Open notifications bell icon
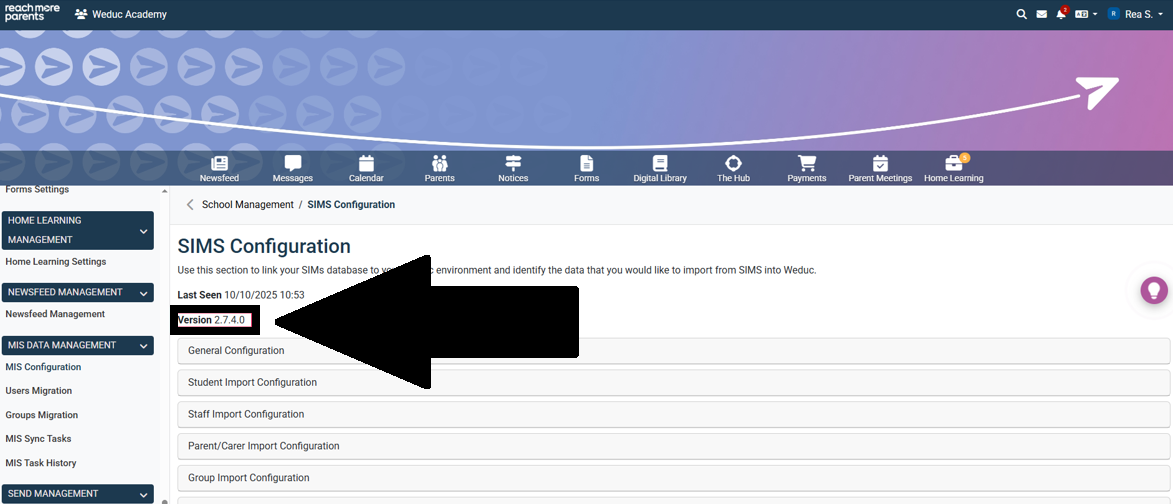1173x504 pixels. coord(1061,15)
